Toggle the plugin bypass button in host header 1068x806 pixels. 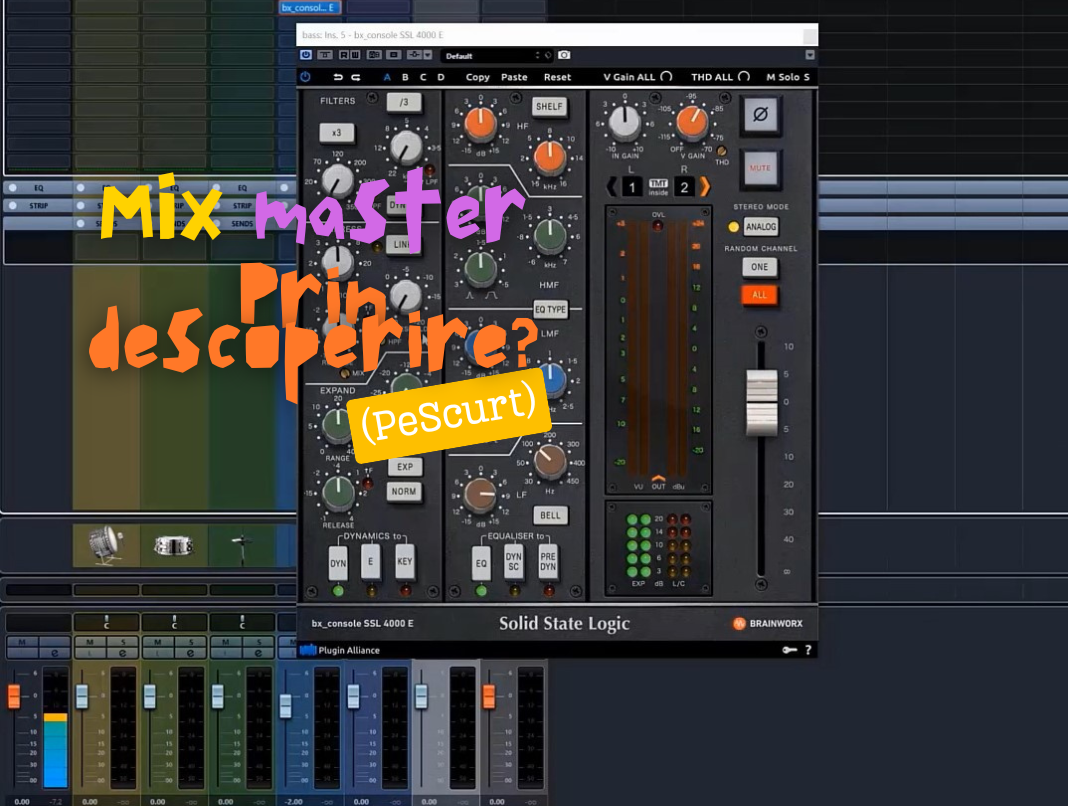[306, 55]
